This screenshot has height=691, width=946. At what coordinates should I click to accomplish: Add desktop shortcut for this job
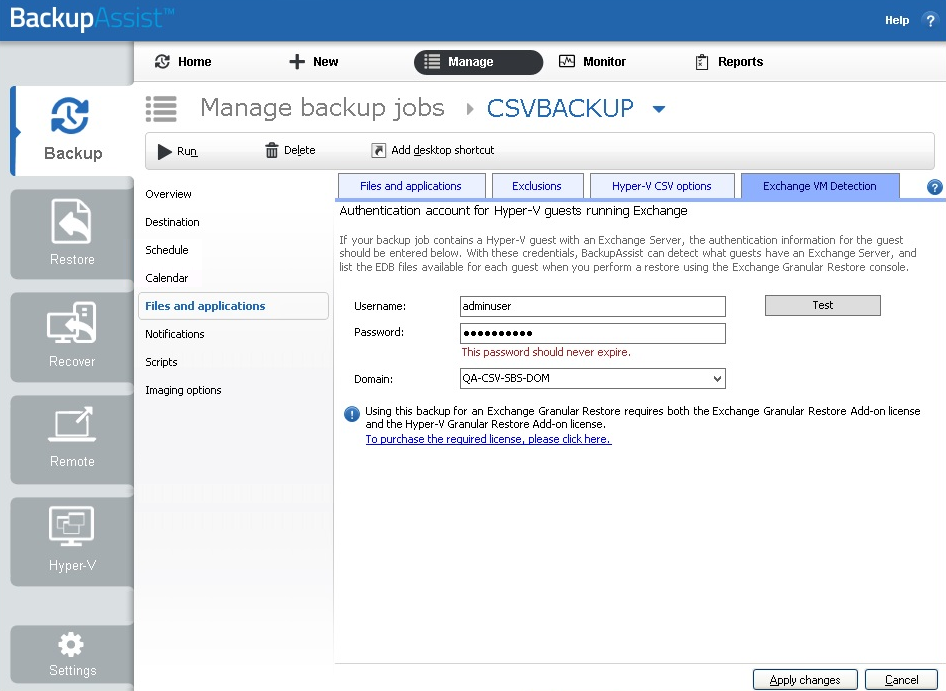(432, 151)
